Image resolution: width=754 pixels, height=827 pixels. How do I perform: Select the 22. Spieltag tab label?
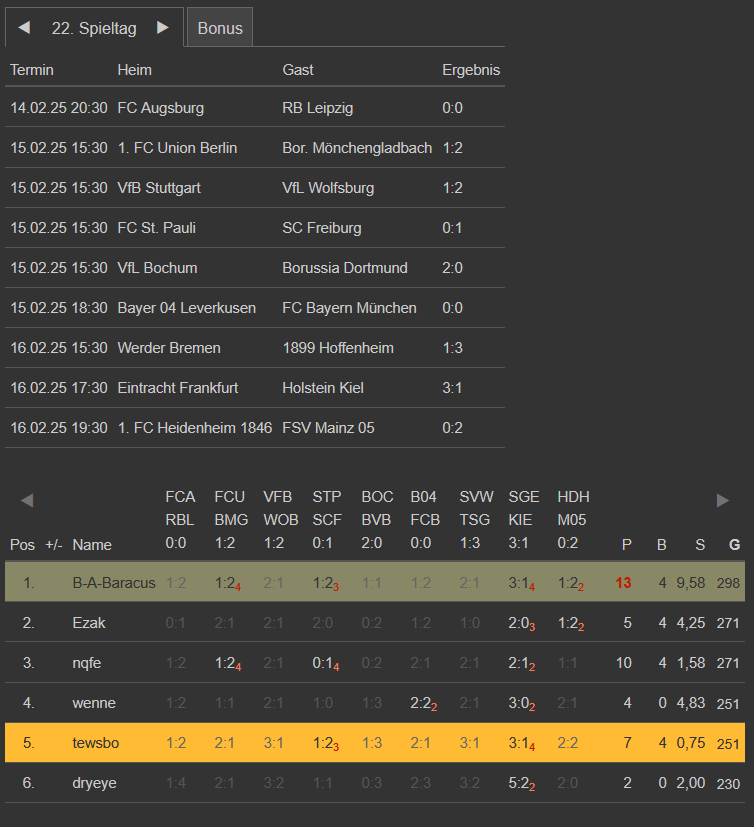94,28
